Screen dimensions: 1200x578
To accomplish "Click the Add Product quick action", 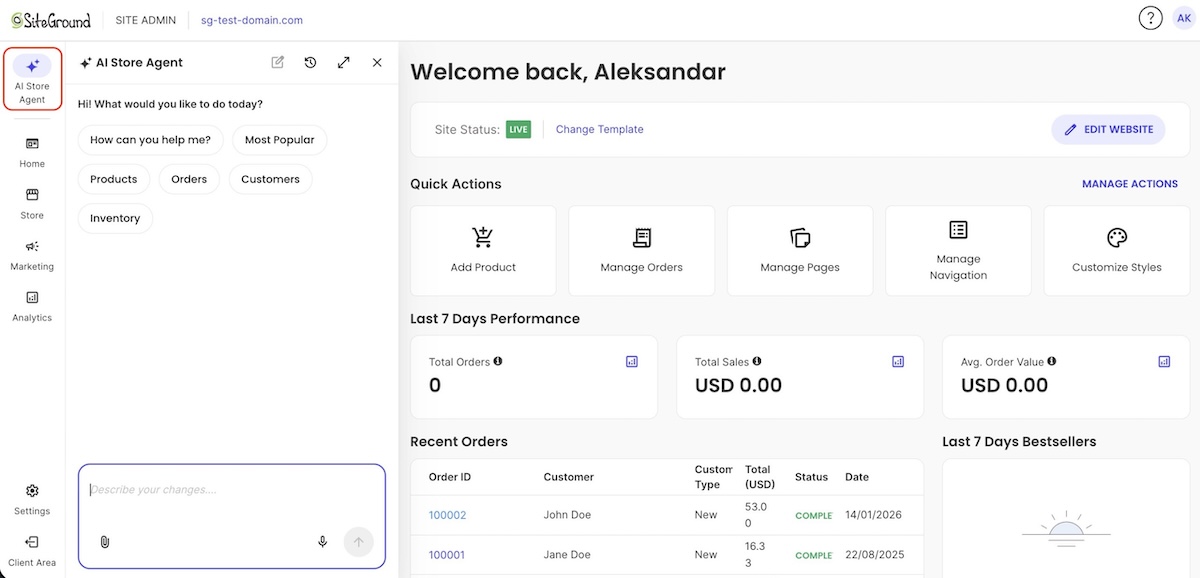I will coord(483,251).
